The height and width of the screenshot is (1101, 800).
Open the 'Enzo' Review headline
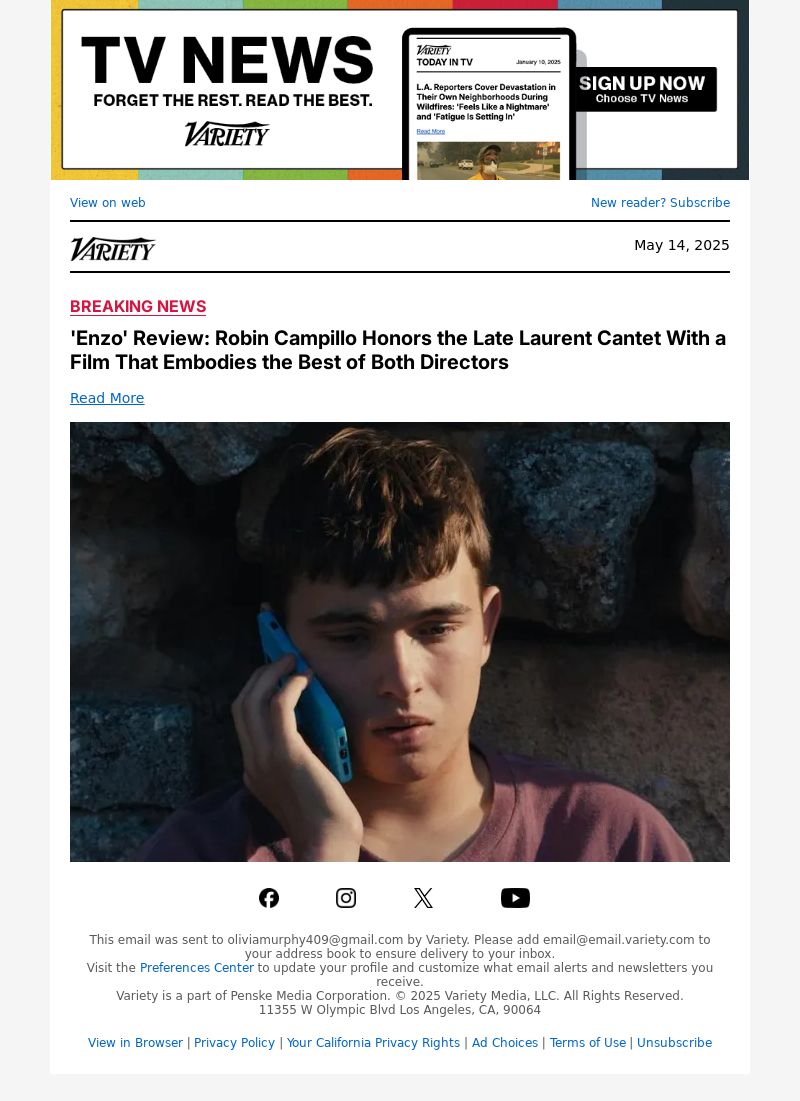[398, 350]
